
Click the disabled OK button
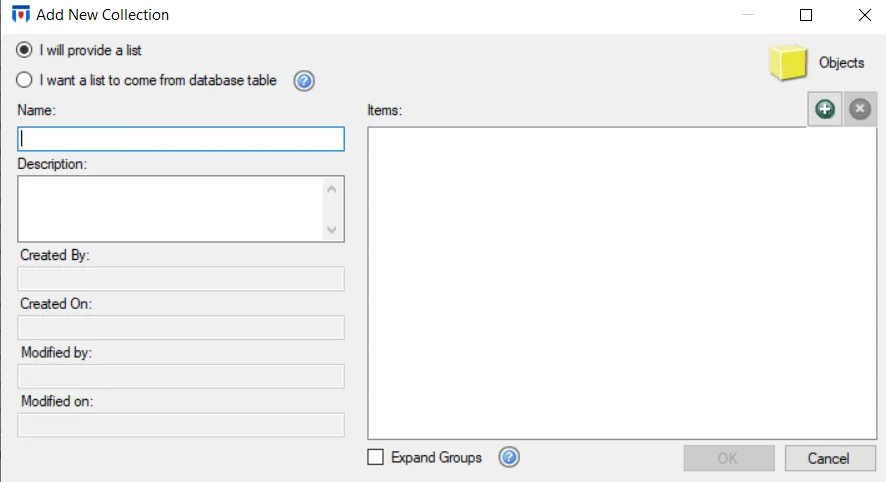[729, 458]
